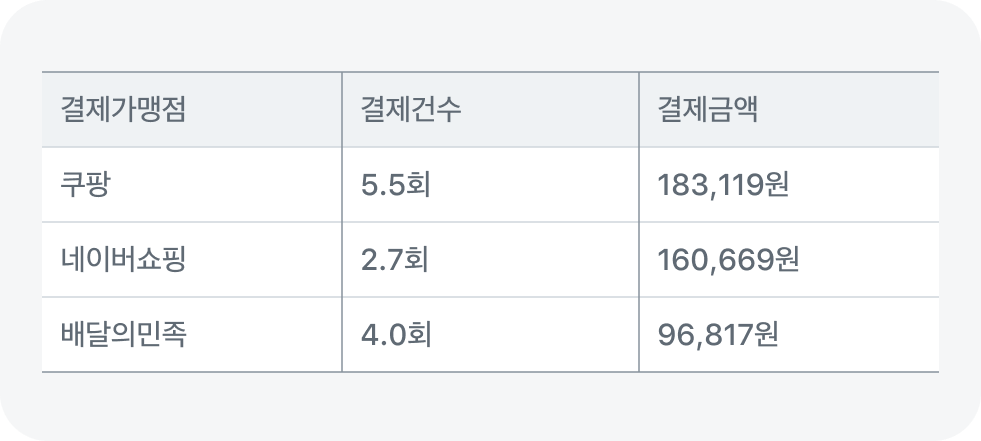Screen dimensions: 981x441
Task: Select the 183,119원 amount cell
Action: [x=724, y=185]
